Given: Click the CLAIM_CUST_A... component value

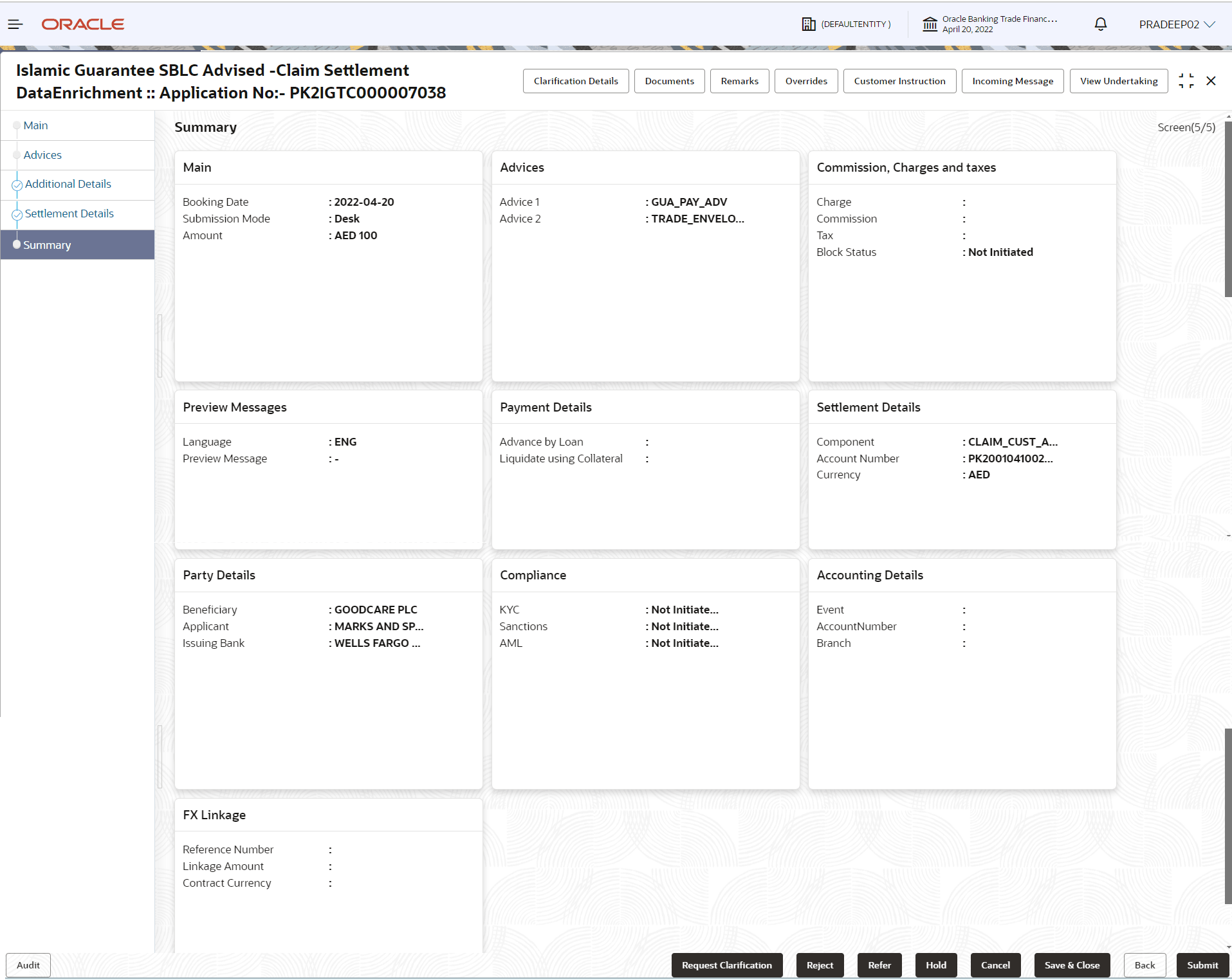Looking at the screenshot, I should (1013, 442).
